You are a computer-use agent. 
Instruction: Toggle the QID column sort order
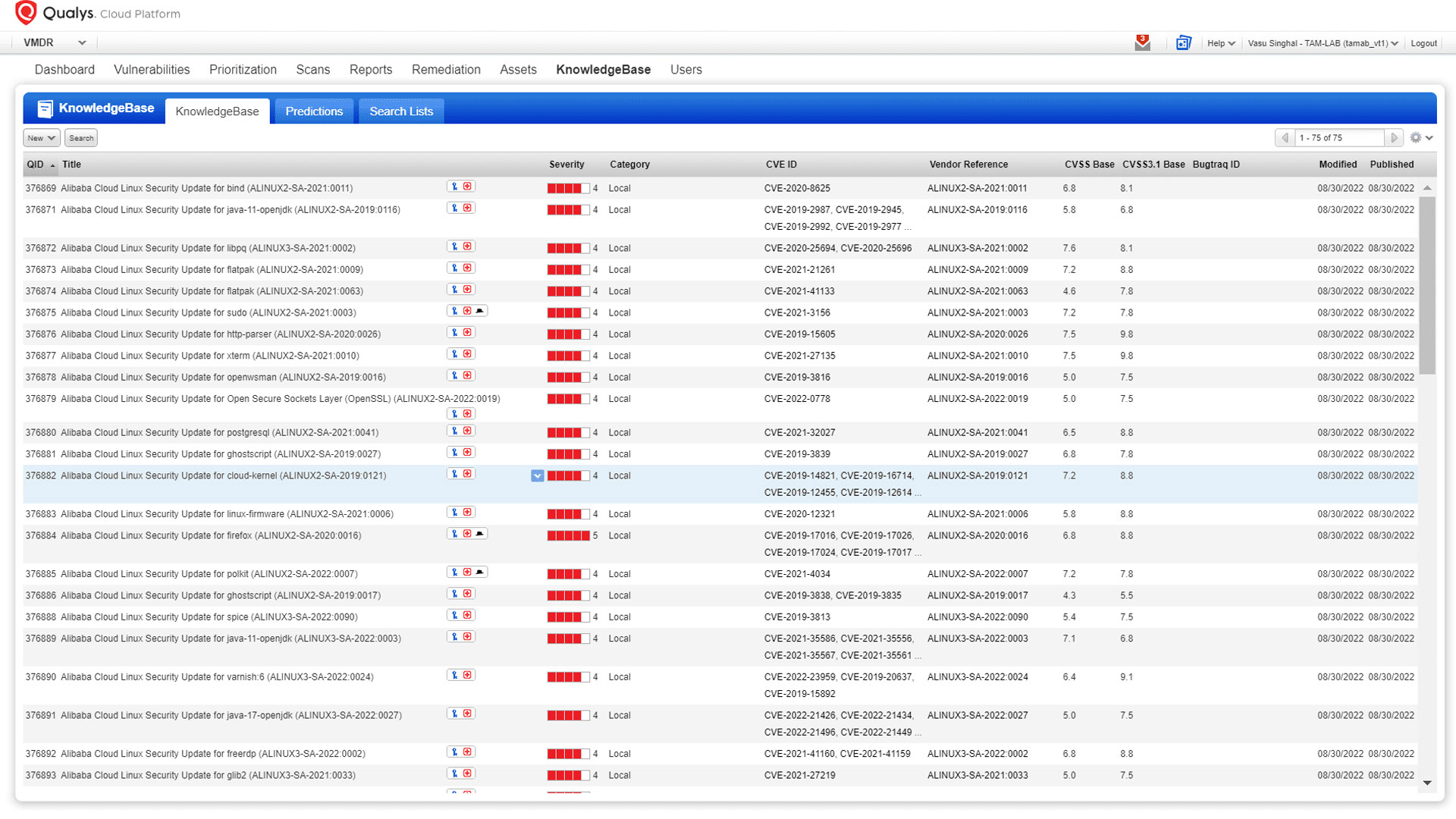[35, 164]
